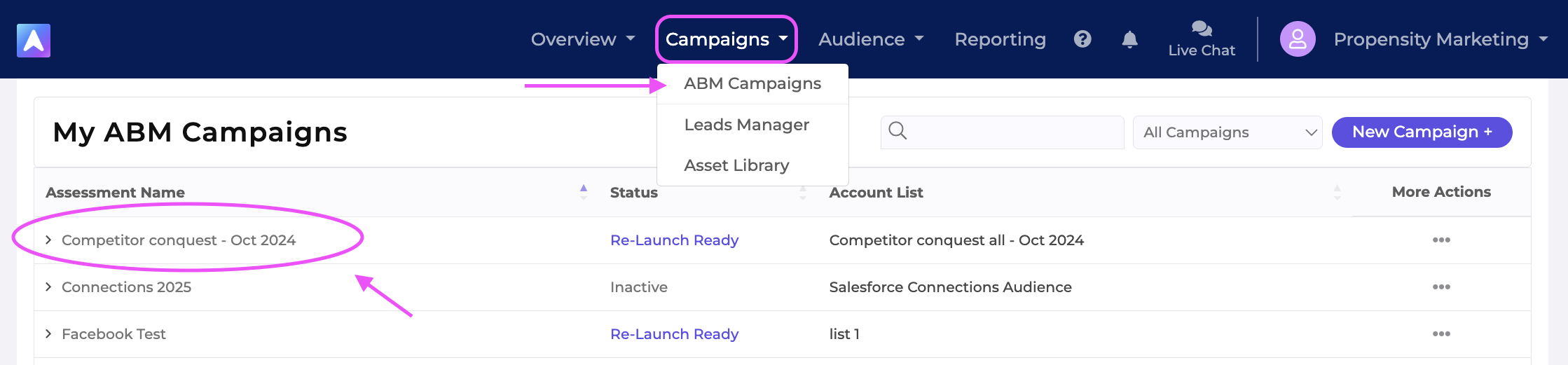
Task: Open the Audience dropdown menu
Action: click(x=871, y=39)
